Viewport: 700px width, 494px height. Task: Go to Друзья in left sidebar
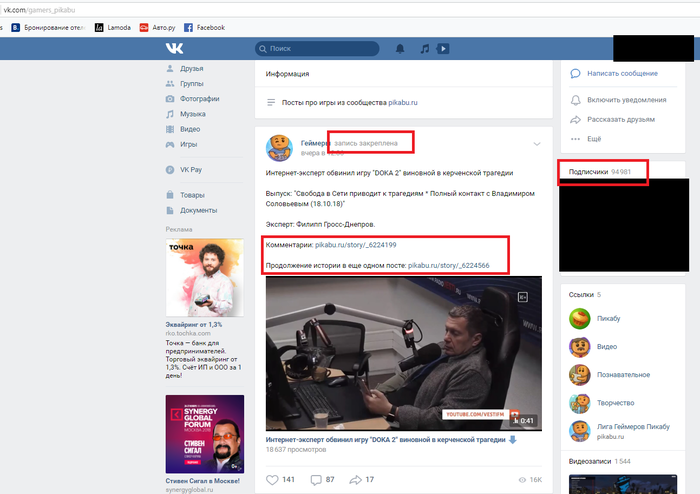(191, 69)
